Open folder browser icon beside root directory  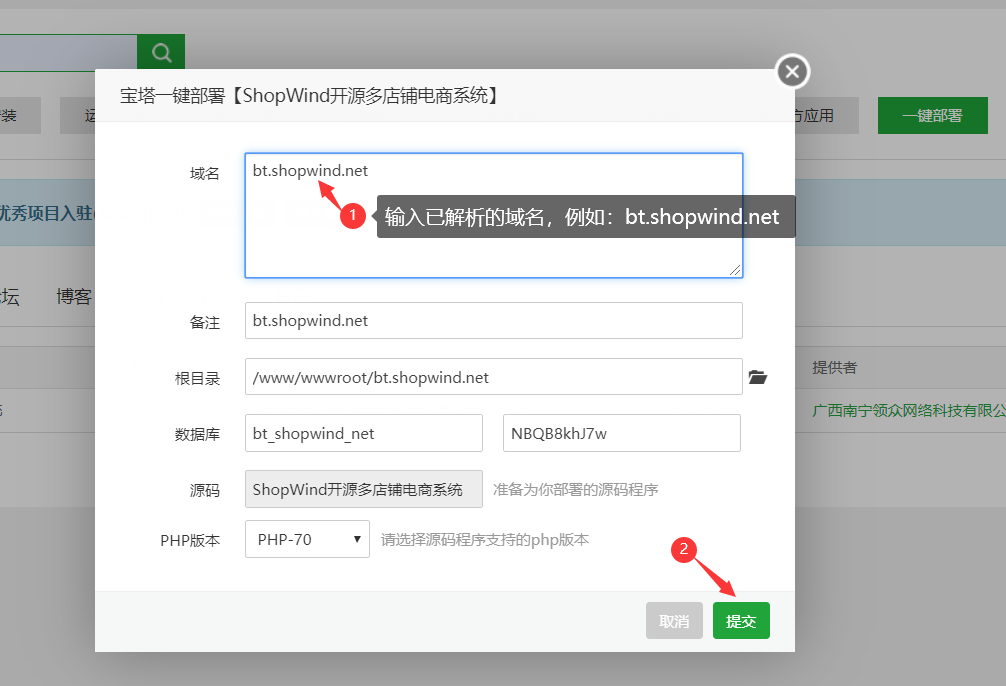(x=758, y=377)
